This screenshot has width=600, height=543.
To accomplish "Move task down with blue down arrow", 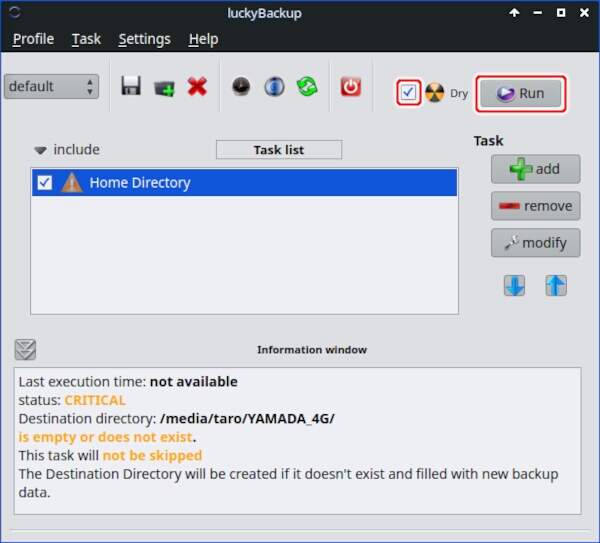I will pyautogui.click(x=514, y=285).
